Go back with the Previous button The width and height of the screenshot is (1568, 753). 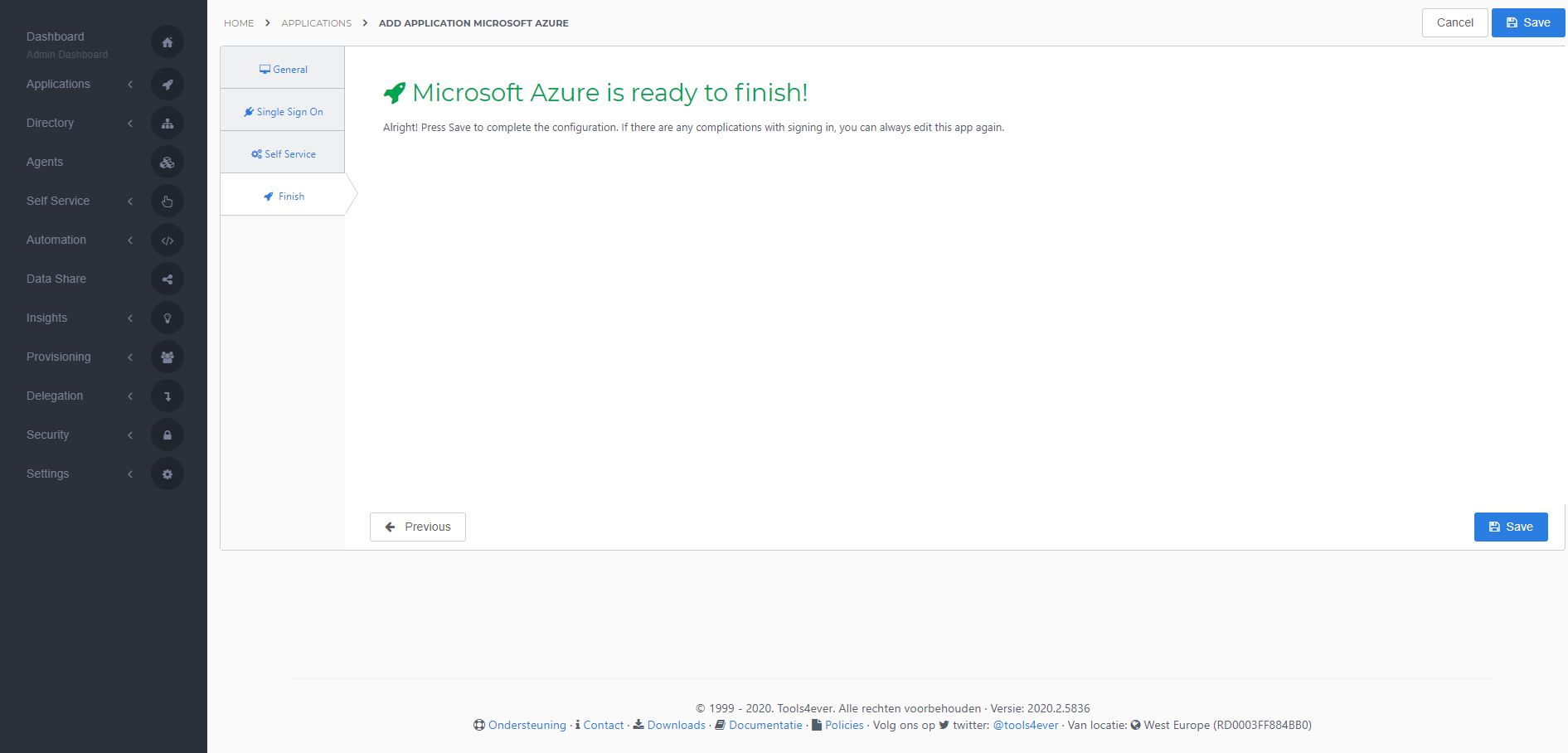[x=418, y=527]
